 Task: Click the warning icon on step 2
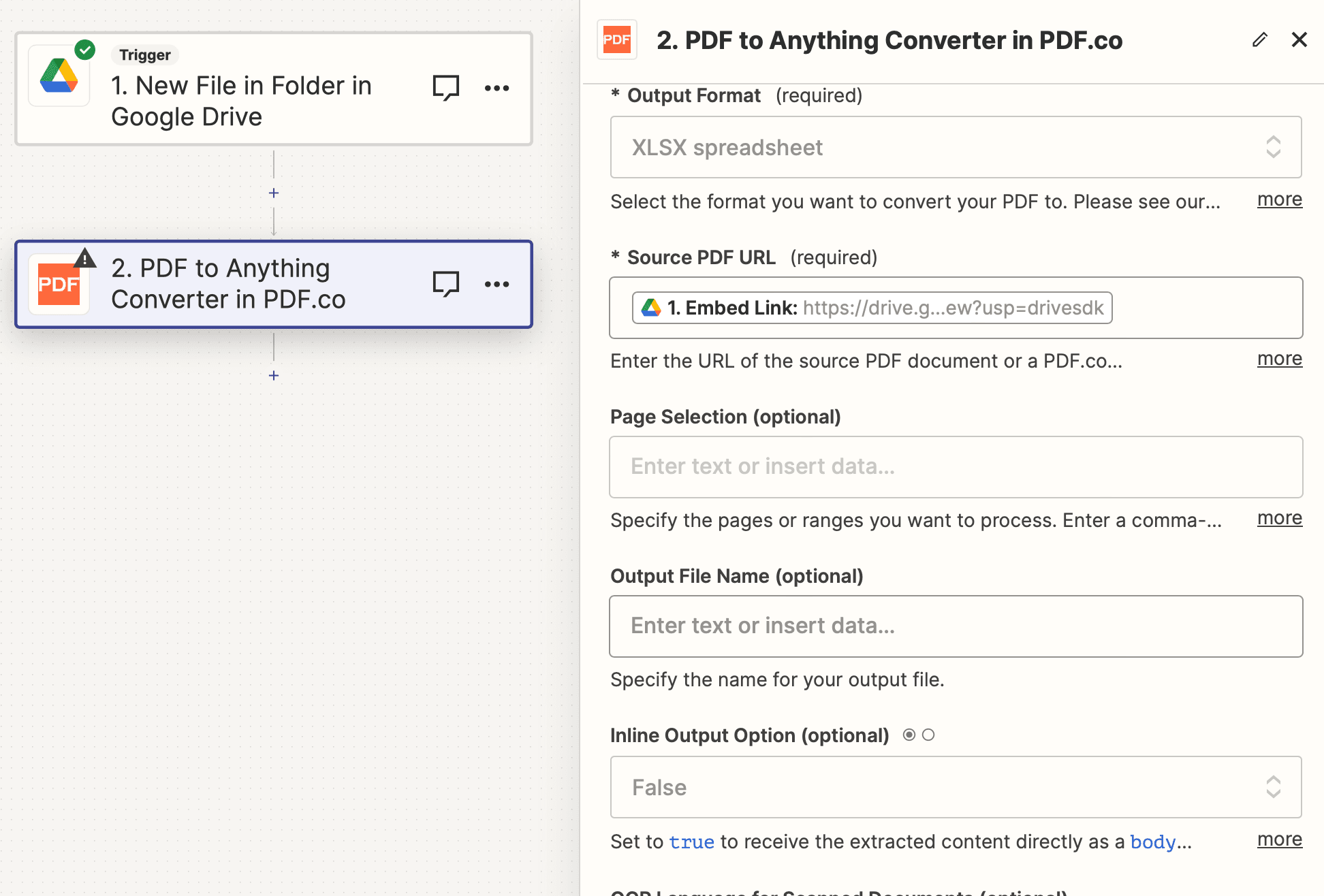84,259
